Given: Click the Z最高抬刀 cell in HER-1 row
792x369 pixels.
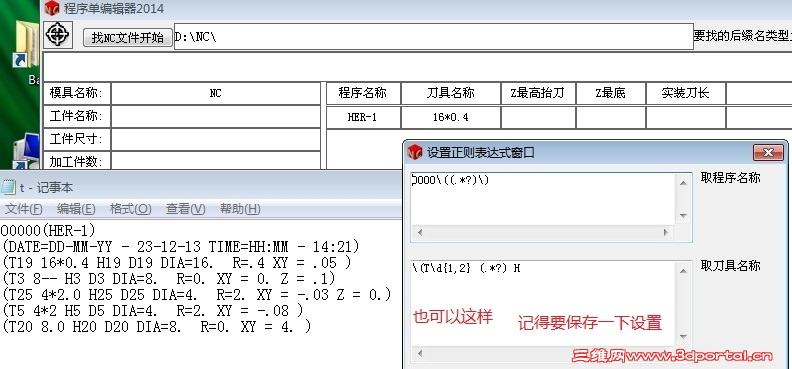Looking at the screenshot, I should (x=537, y=118).
